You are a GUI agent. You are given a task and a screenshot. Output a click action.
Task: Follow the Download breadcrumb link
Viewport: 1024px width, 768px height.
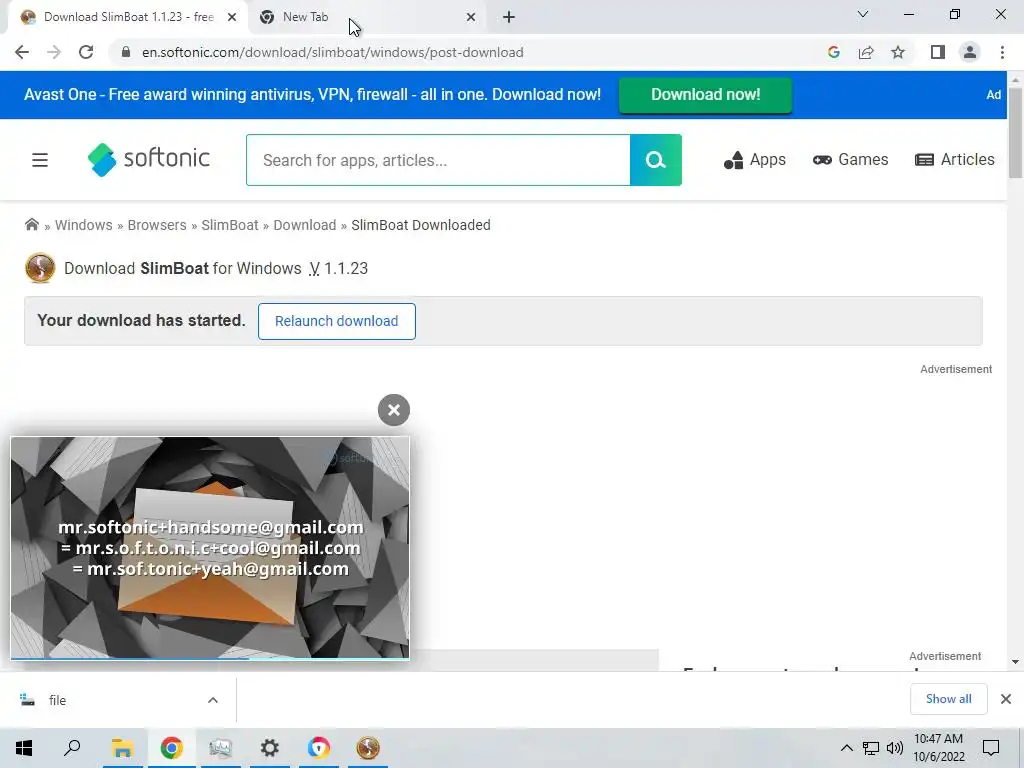304,225
